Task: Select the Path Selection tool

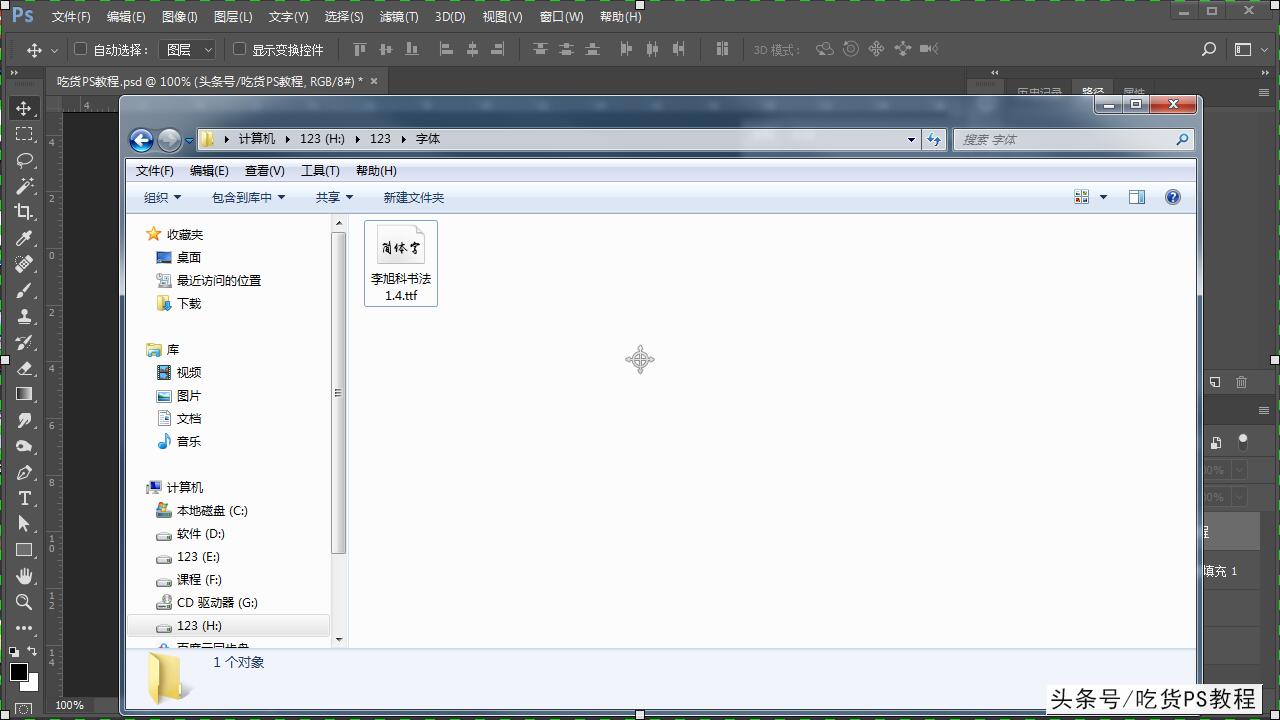Action: tap(24, 524)
